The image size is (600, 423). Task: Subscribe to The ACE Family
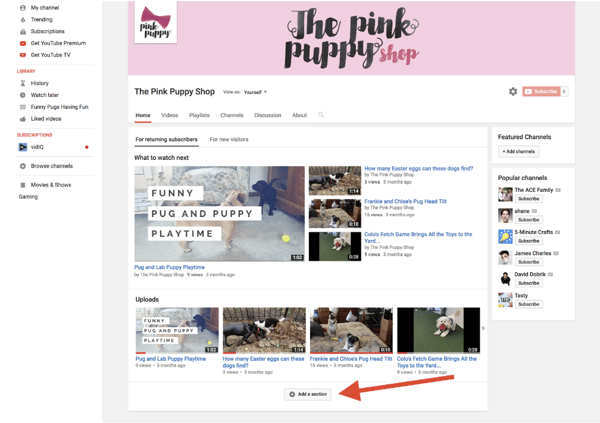pyautogui.click(x=528, y=199)
